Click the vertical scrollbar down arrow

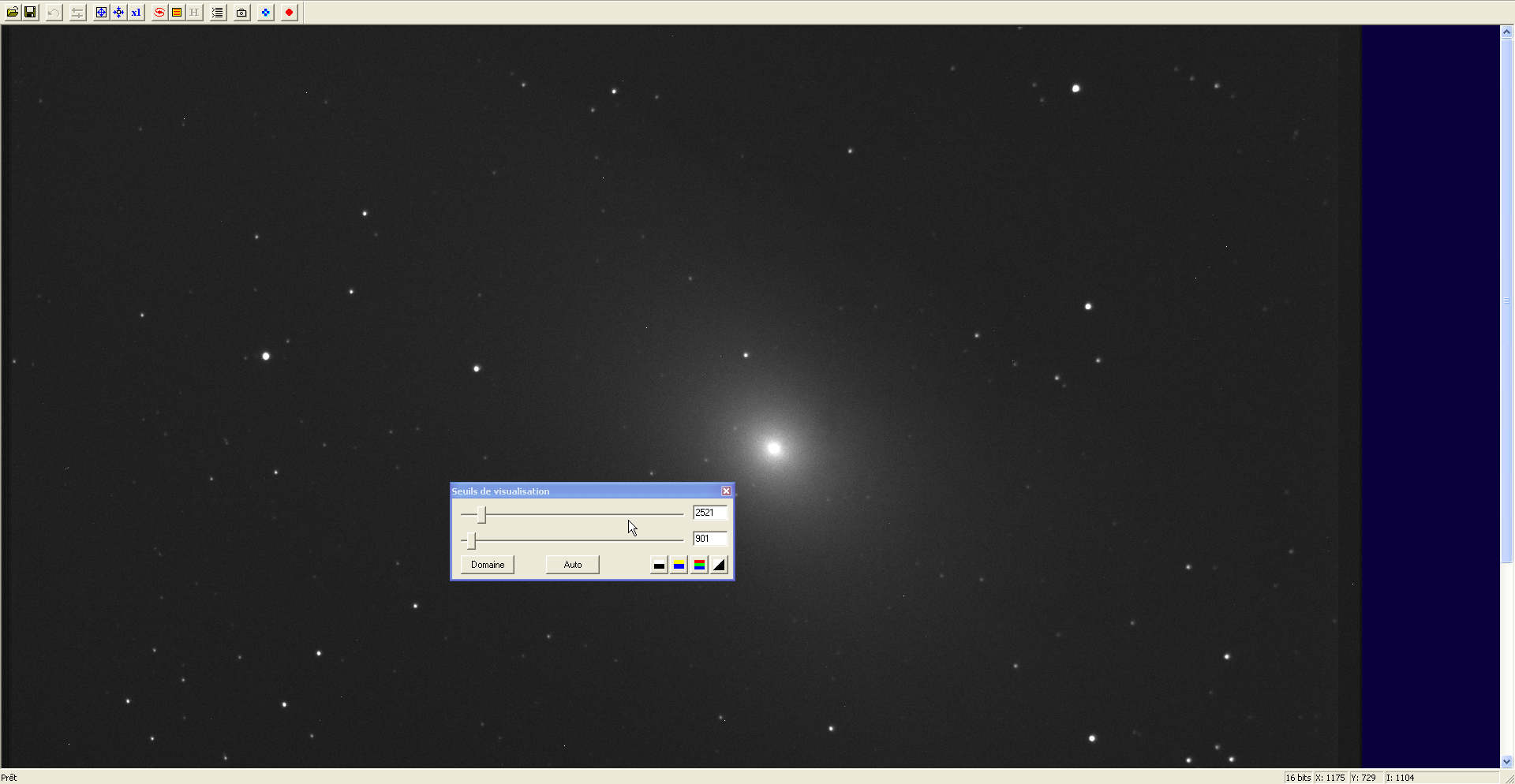1506,761
